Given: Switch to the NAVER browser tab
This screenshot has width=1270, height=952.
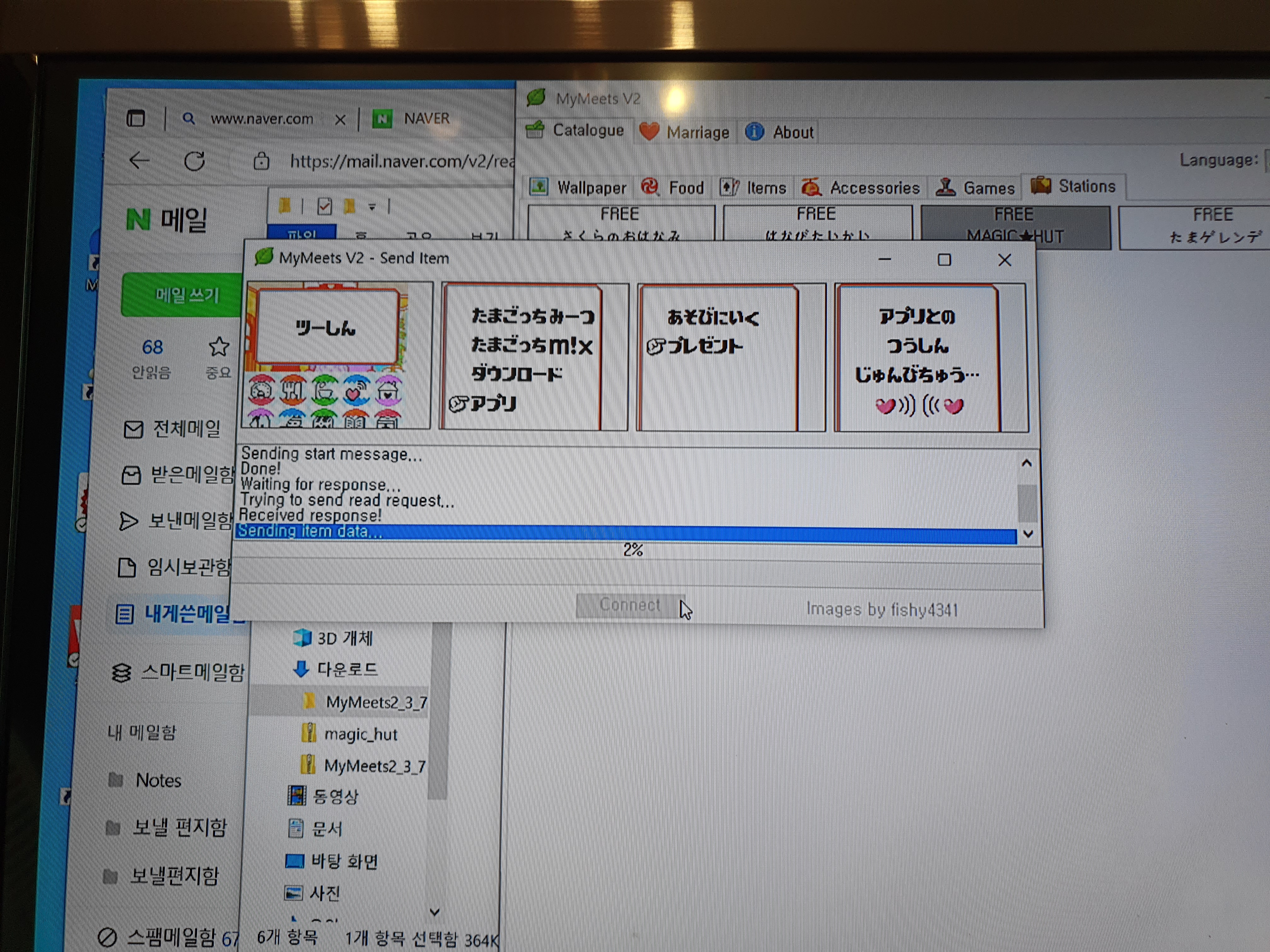Looking at the screenshot, I should click(411, 118).
